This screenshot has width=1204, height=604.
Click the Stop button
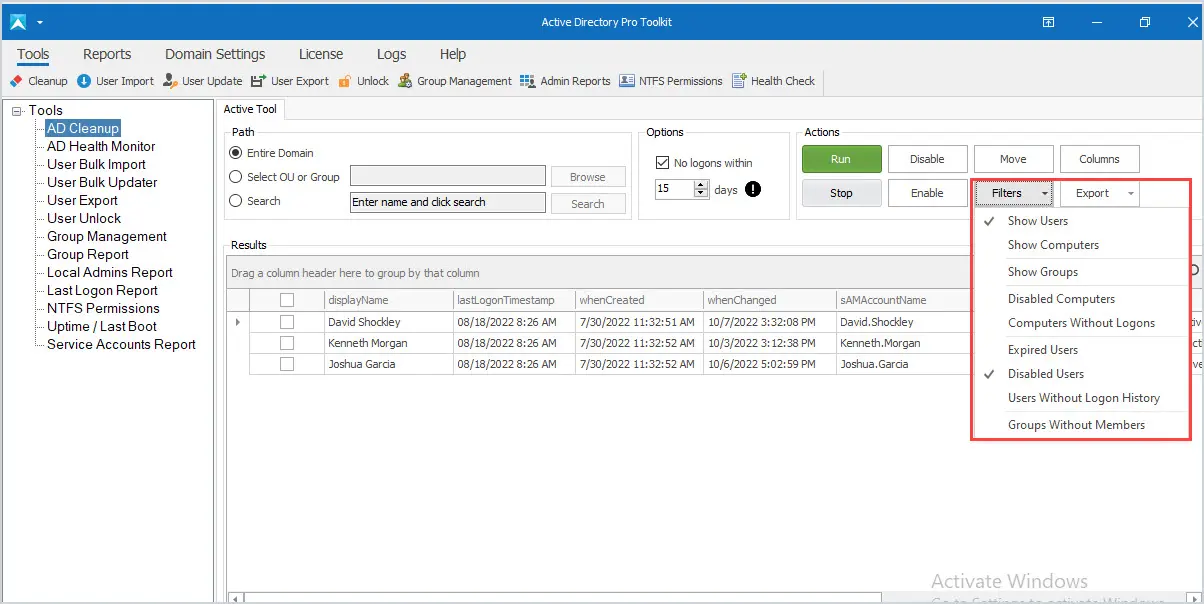click(841, 193)
